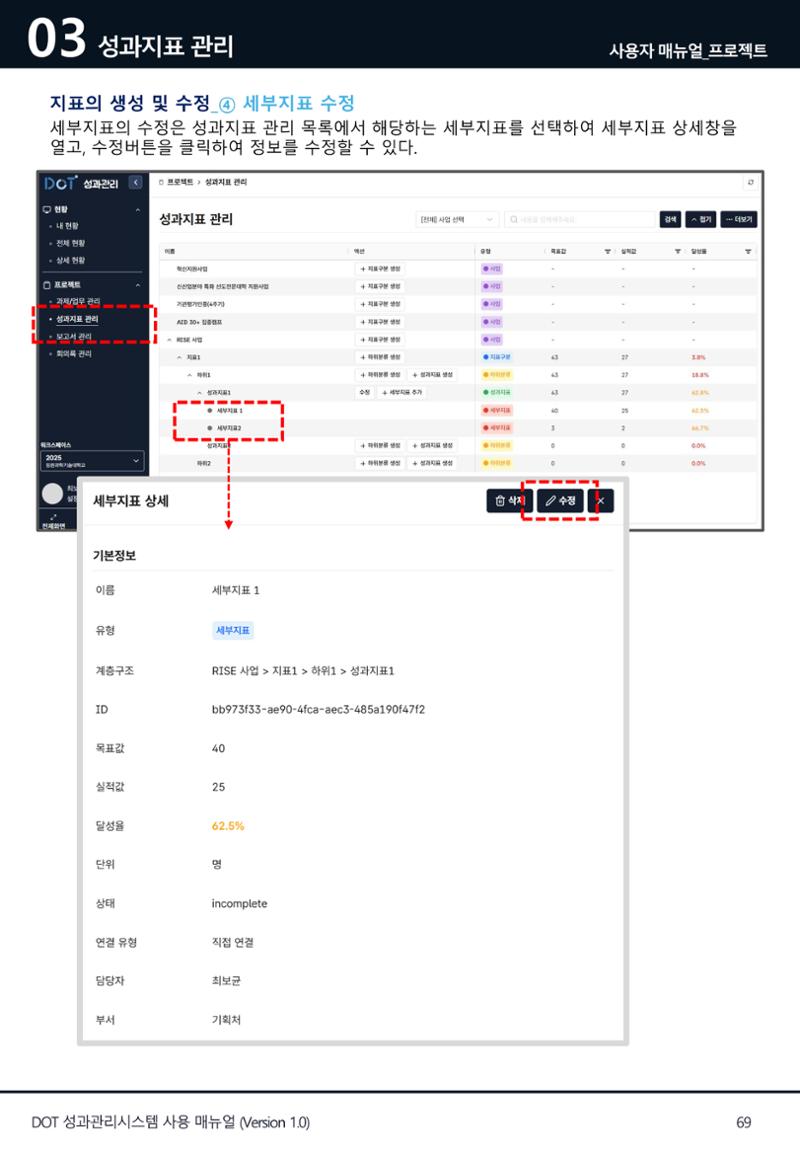Click 지표구분 생성 for AID 30+ 집중캠프 row

(x=380, y=322)
